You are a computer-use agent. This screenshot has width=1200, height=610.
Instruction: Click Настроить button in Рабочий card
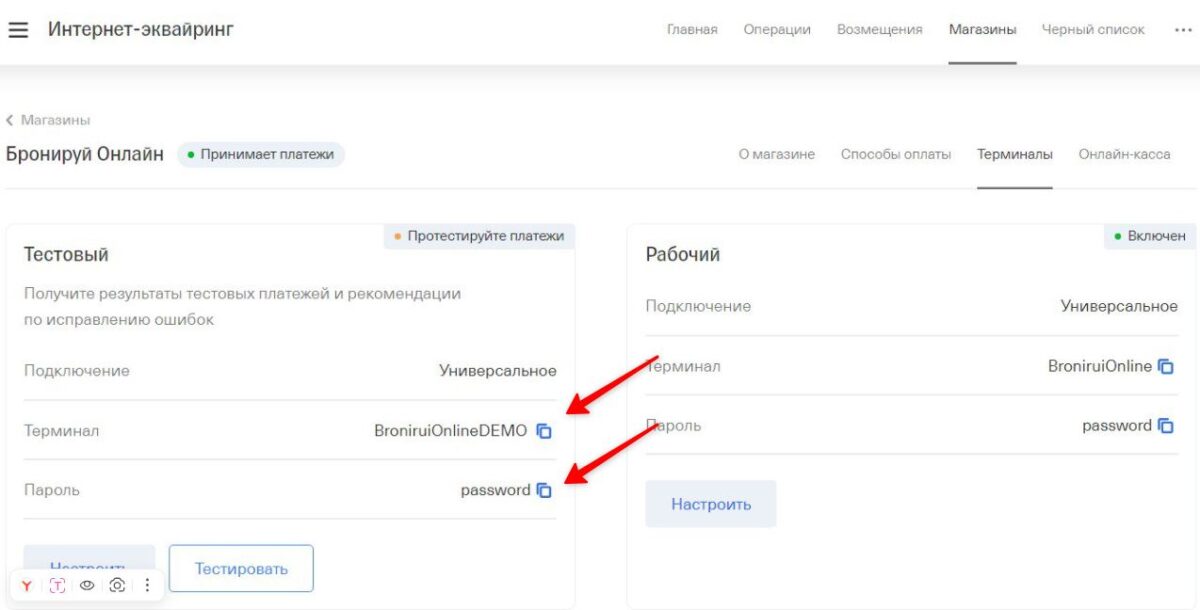(711, 504)
